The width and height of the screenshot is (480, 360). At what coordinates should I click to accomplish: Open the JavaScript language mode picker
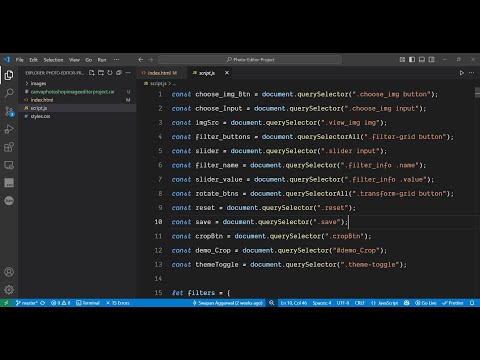(x=385, y=303)
